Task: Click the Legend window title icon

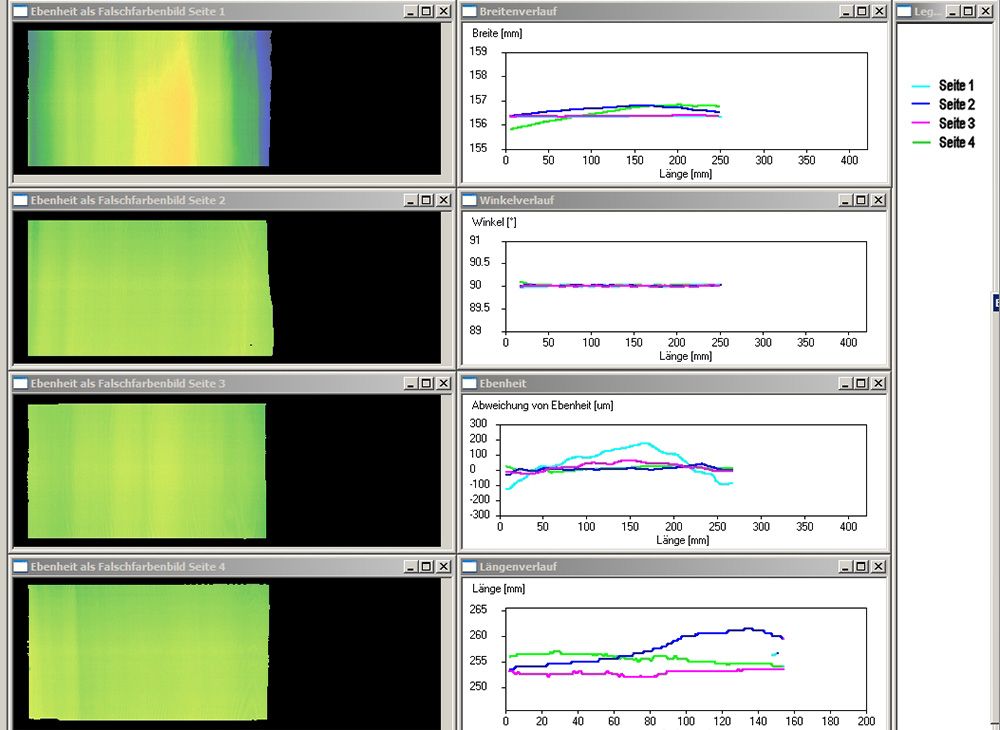Action: click(906, 11)
